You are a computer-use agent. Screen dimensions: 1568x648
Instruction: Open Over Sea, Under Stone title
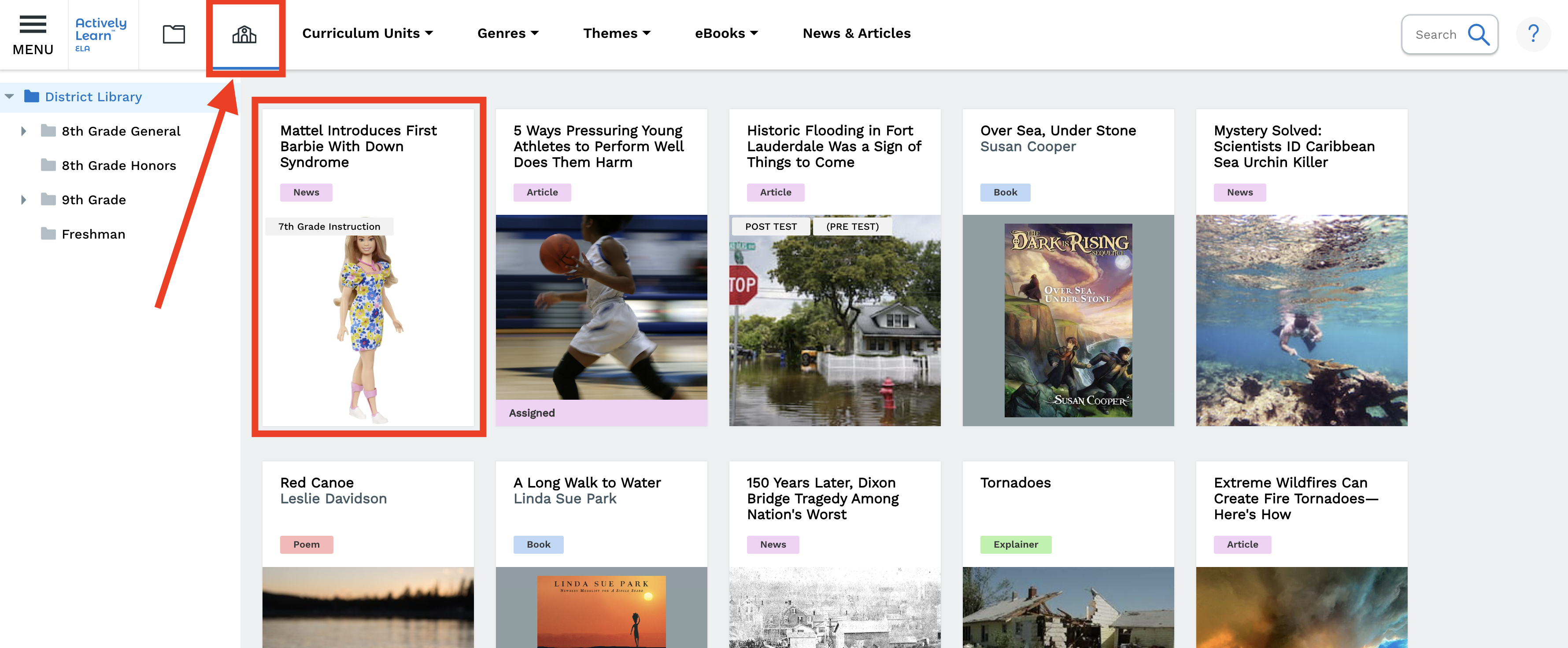pos(1058,130)
